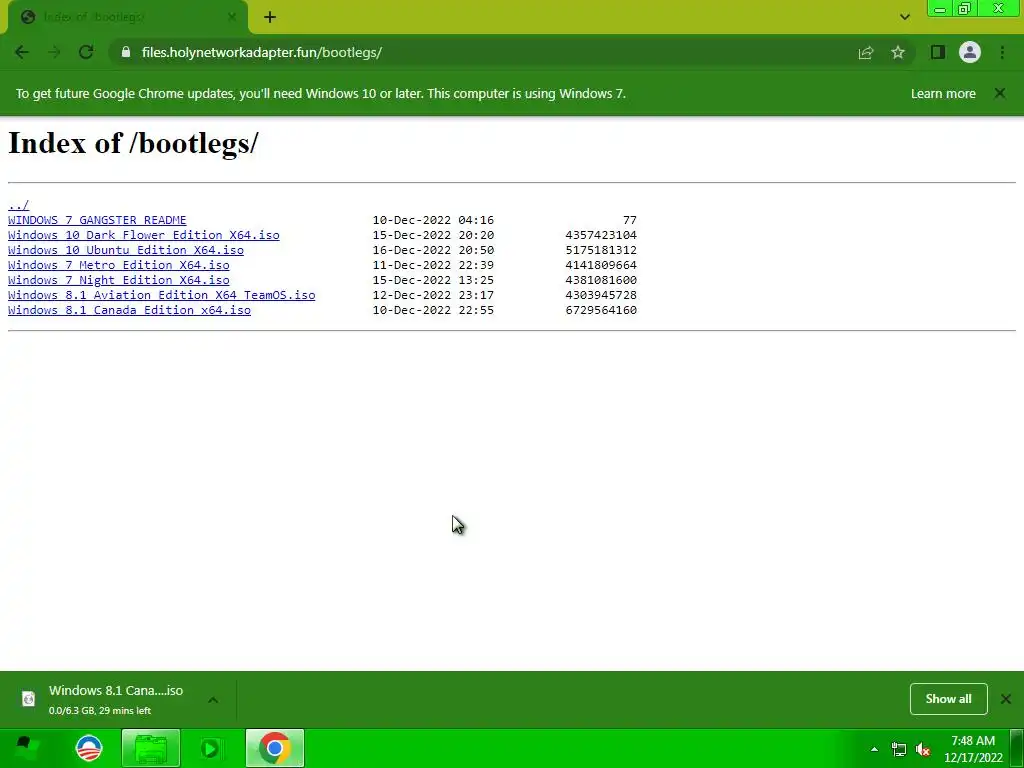Click the file size 6729564160
The width and height of the screenshot is (1024, 768).
(601, 310)
